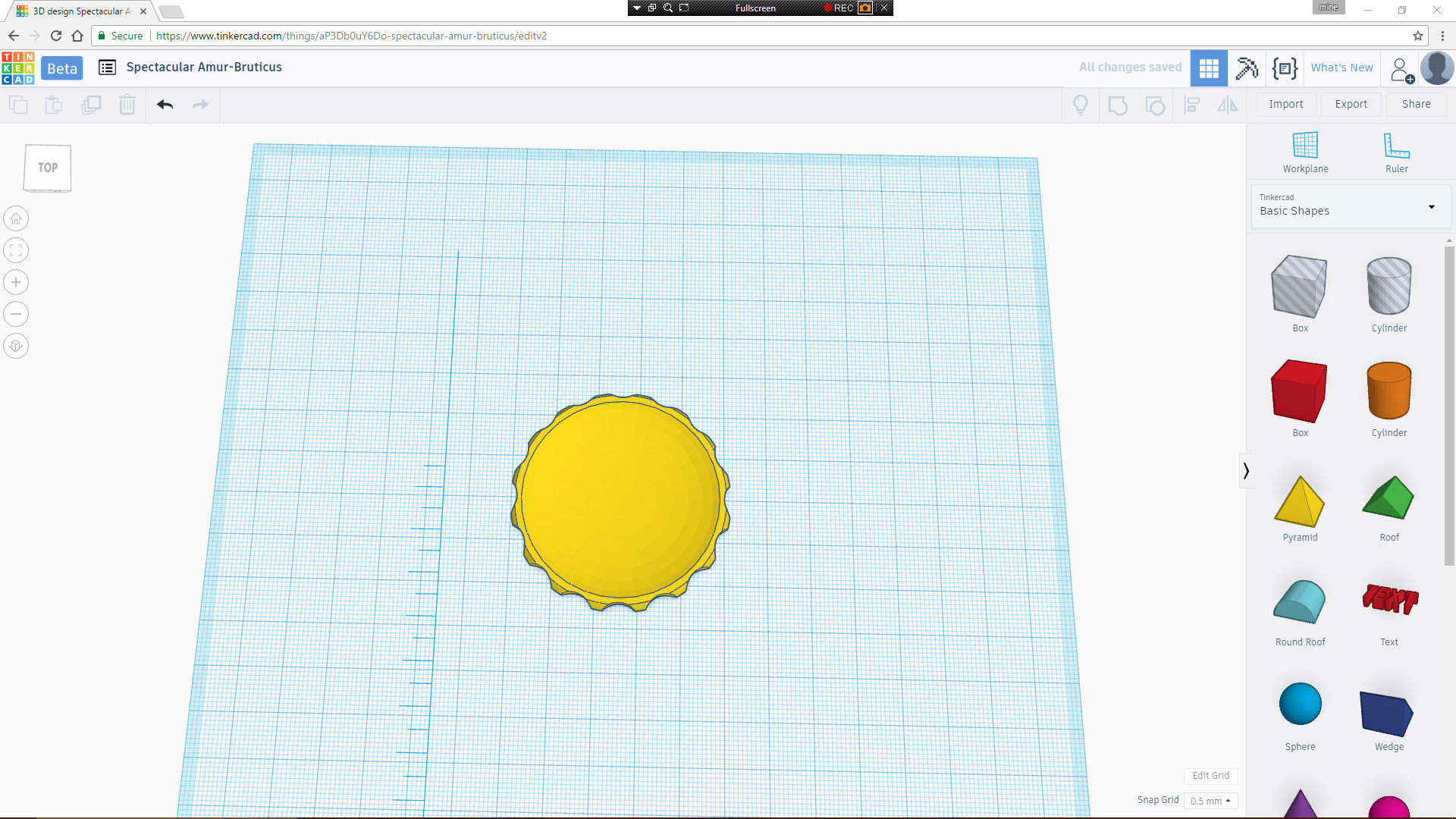1456x819 pixels.
Task: Open the recorder bar dropdown arrow
Action: tap(637, 8)
